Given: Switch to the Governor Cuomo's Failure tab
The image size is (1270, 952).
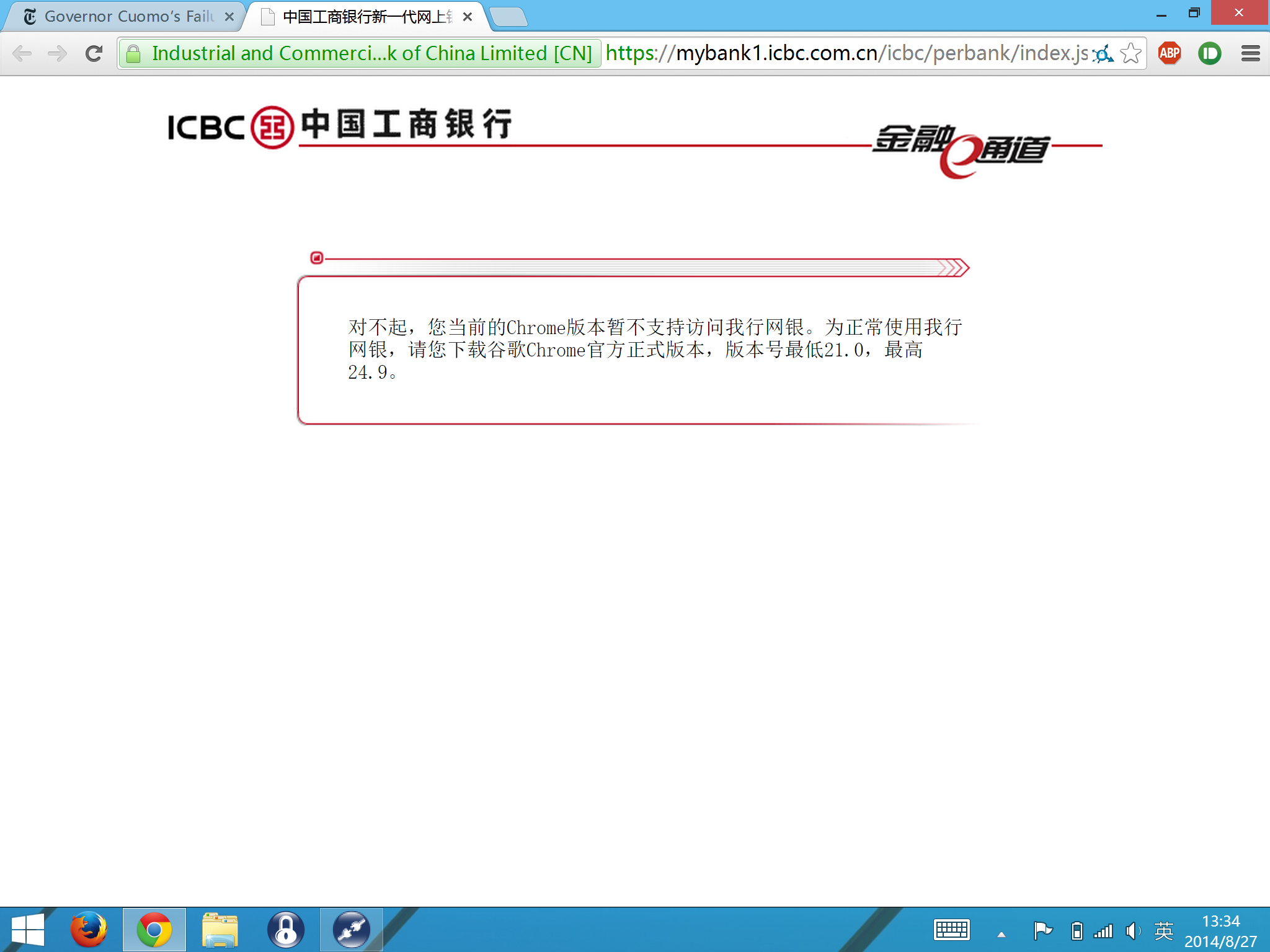Looking at the screenshot, I should click(124, 17).
